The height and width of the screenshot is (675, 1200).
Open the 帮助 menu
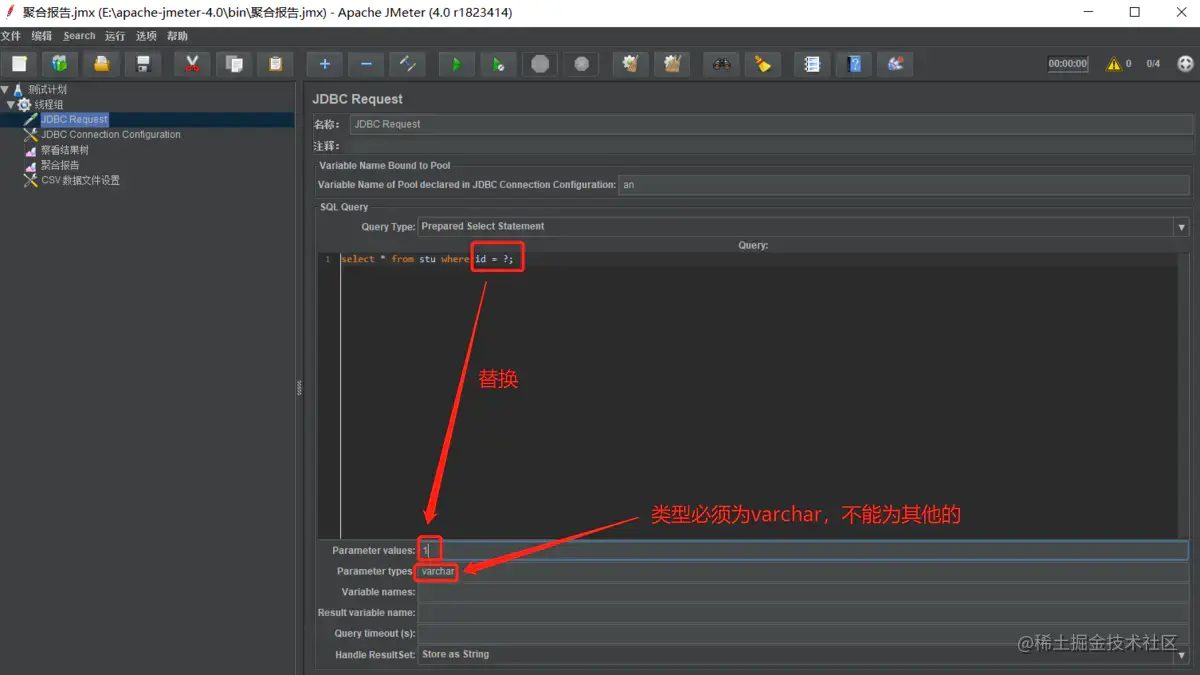point(177,36)
